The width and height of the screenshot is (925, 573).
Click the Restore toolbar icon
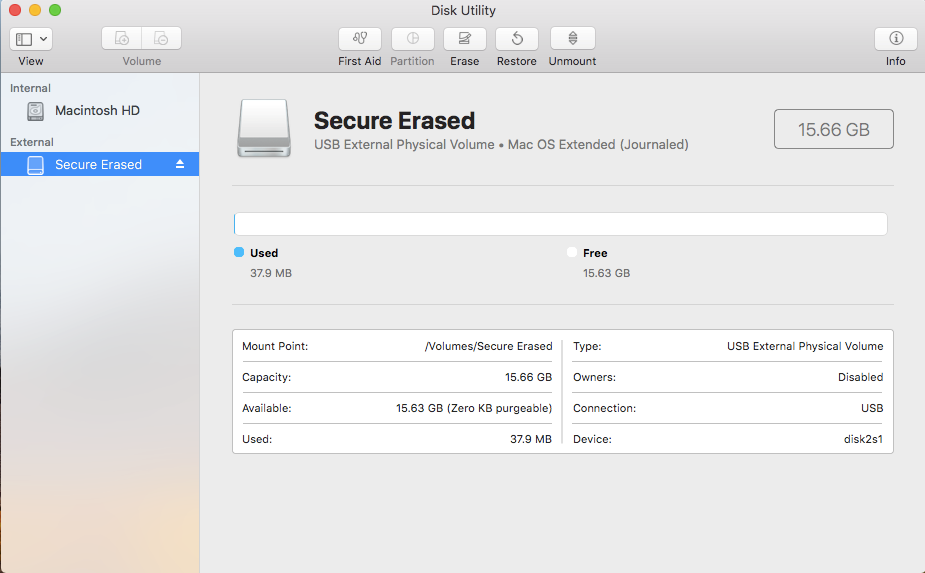[517, 39]
